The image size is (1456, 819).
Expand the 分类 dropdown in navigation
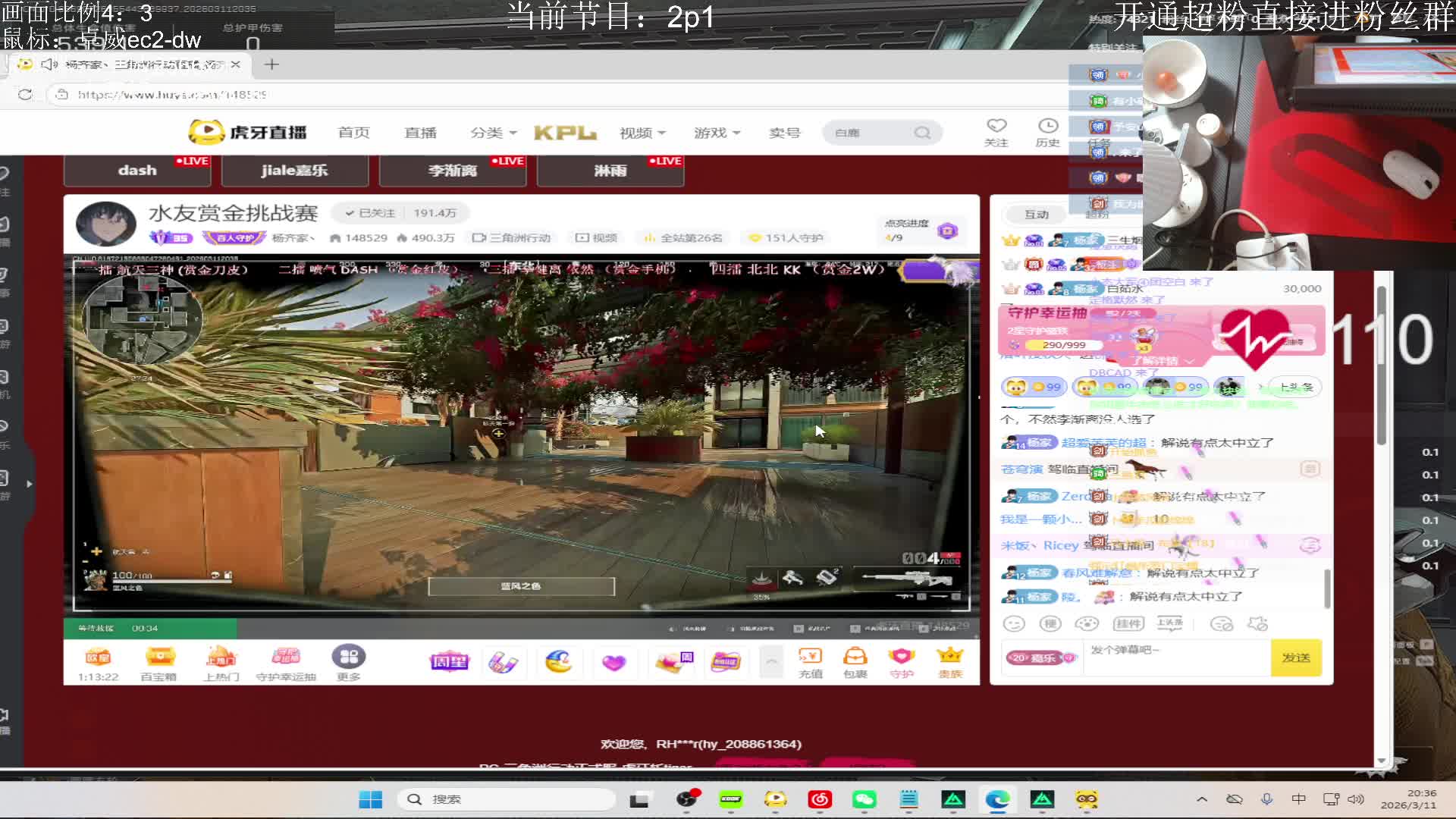[x=493, y=133]
